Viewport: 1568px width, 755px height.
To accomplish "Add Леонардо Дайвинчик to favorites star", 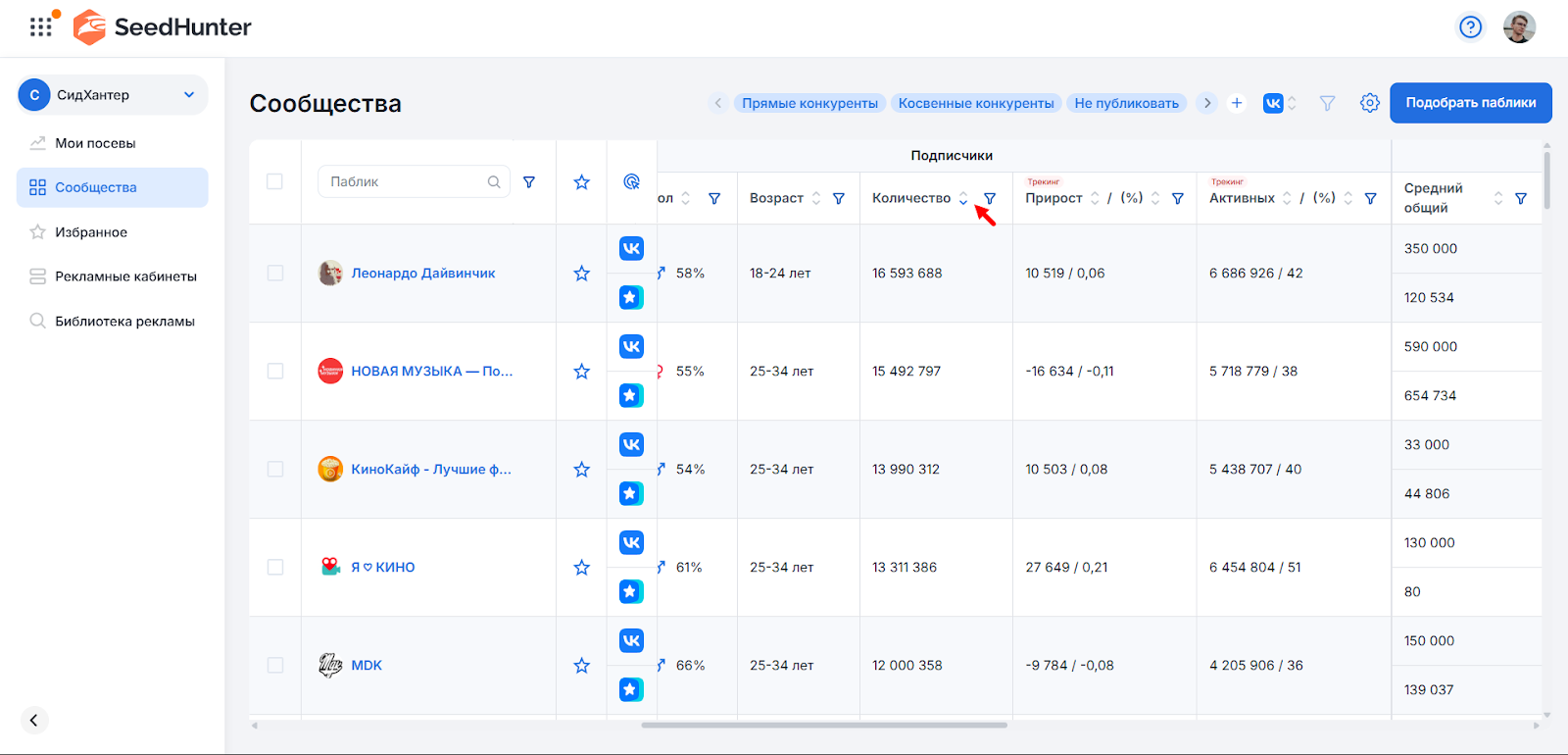I will [x=581, y=274].
